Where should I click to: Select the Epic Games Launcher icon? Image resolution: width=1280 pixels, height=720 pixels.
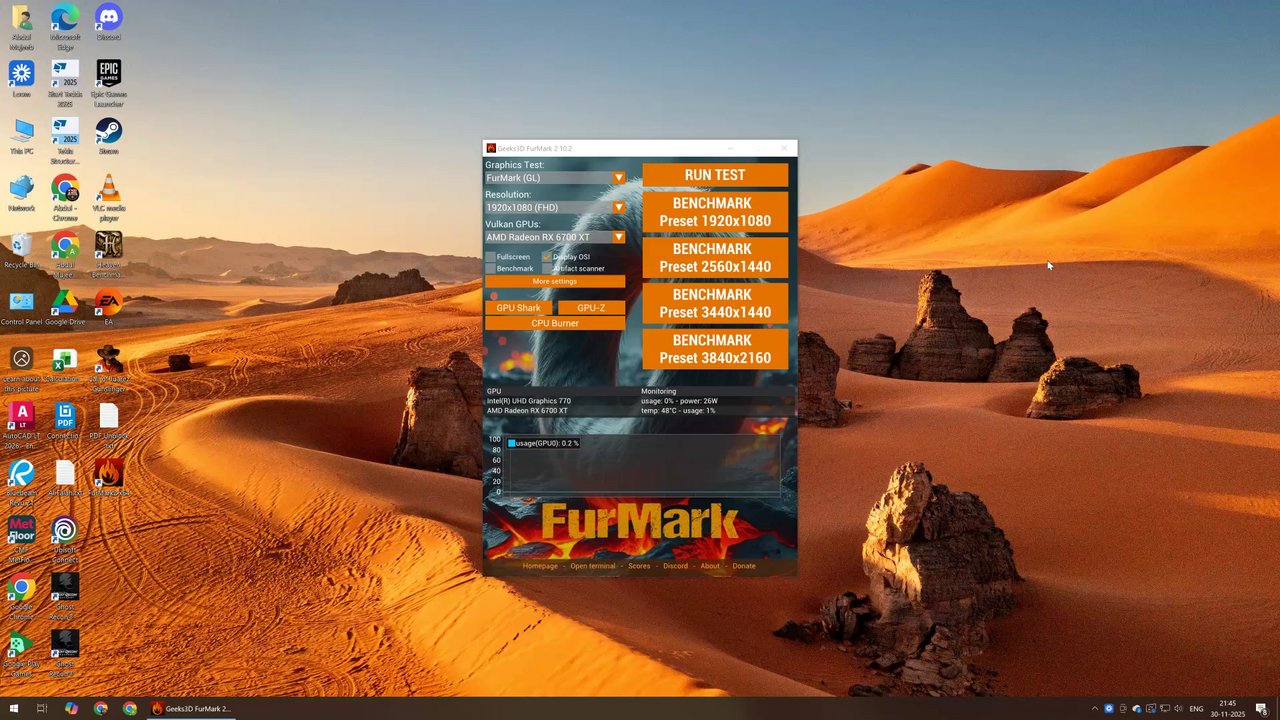(108, 83)
